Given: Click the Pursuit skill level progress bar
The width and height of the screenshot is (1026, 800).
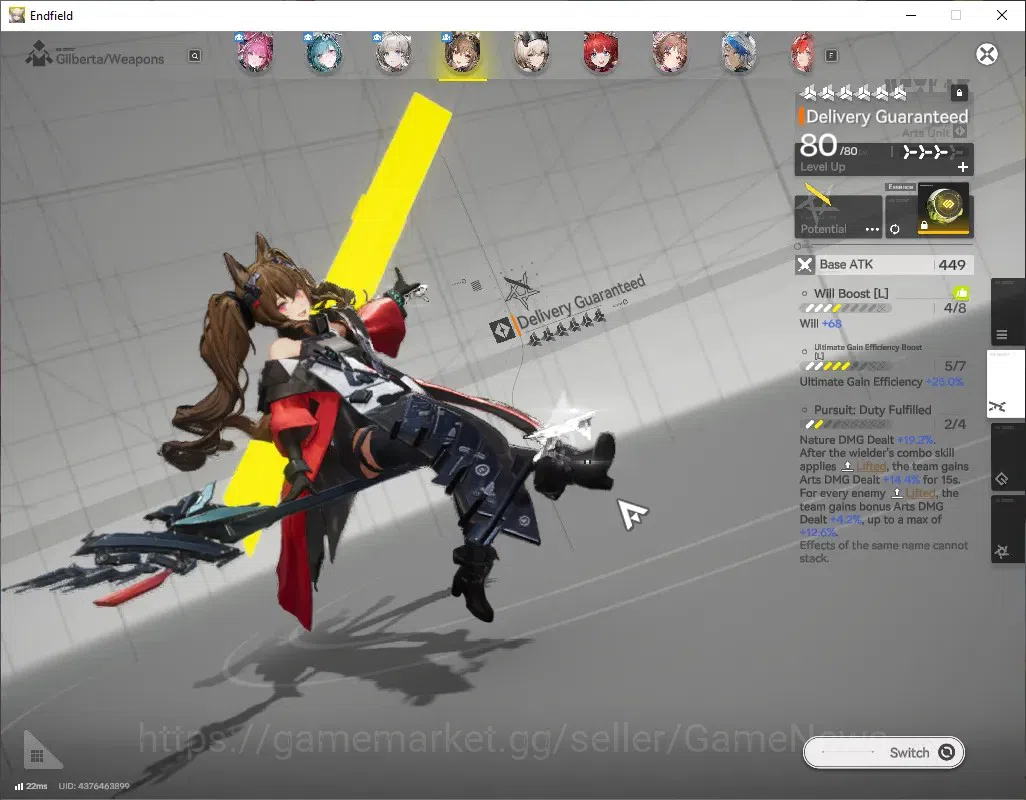Looking at the screenshot, I should (845, 425).
